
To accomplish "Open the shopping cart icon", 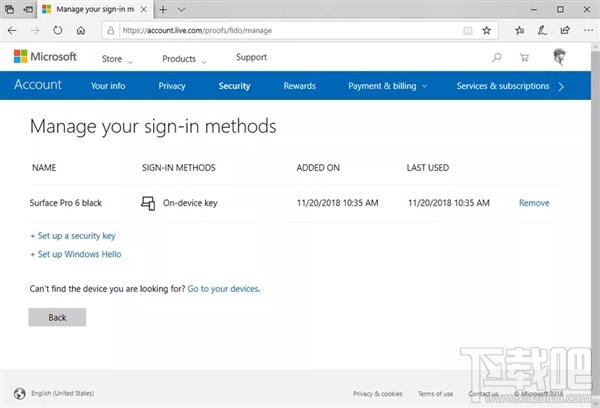I will tap(524, 57).
